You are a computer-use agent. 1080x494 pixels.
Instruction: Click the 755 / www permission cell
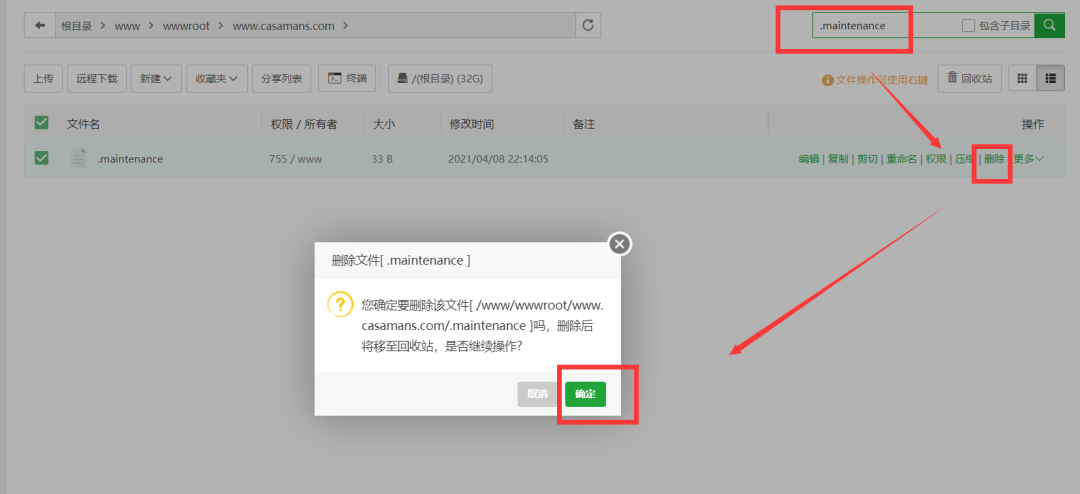coord(295,158)
